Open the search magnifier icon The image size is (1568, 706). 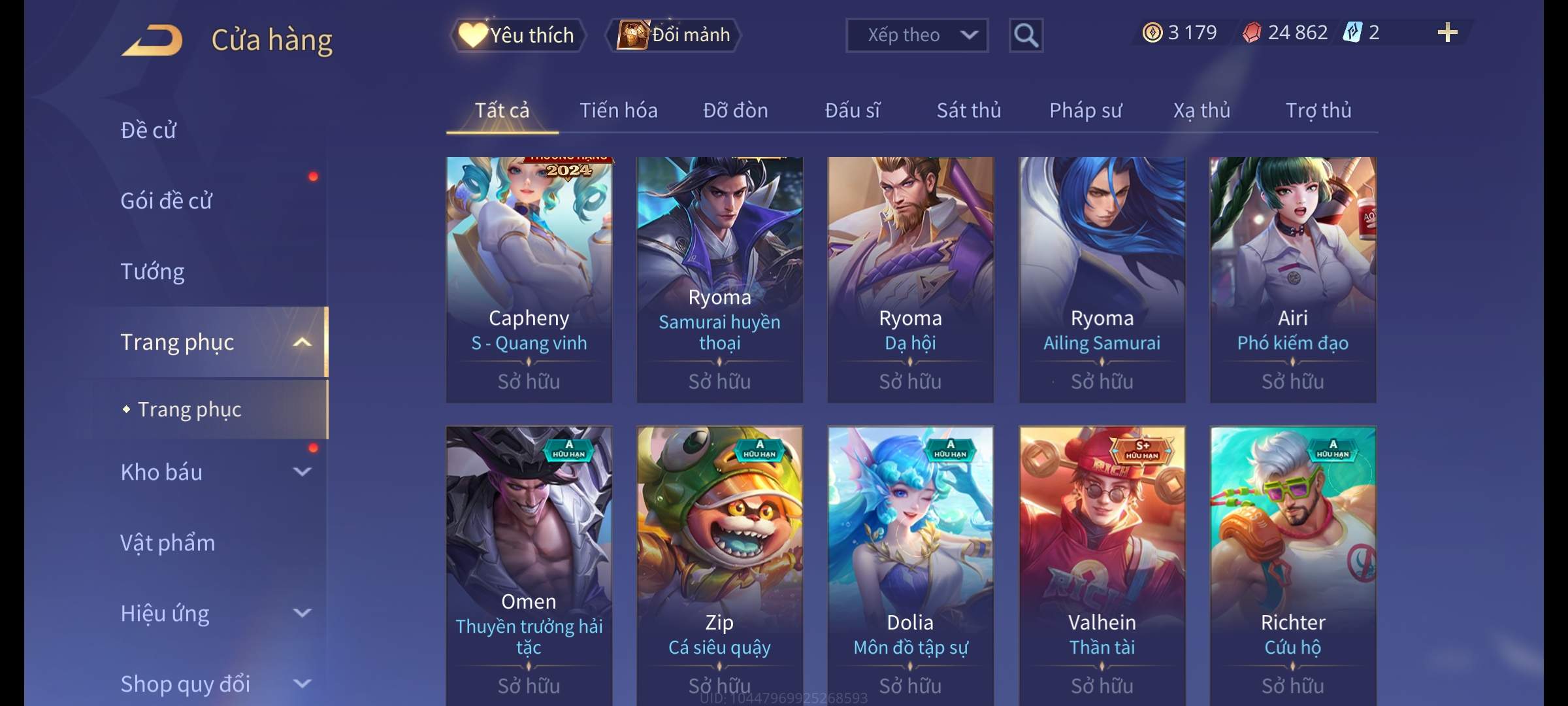(x=1026, y=35)
